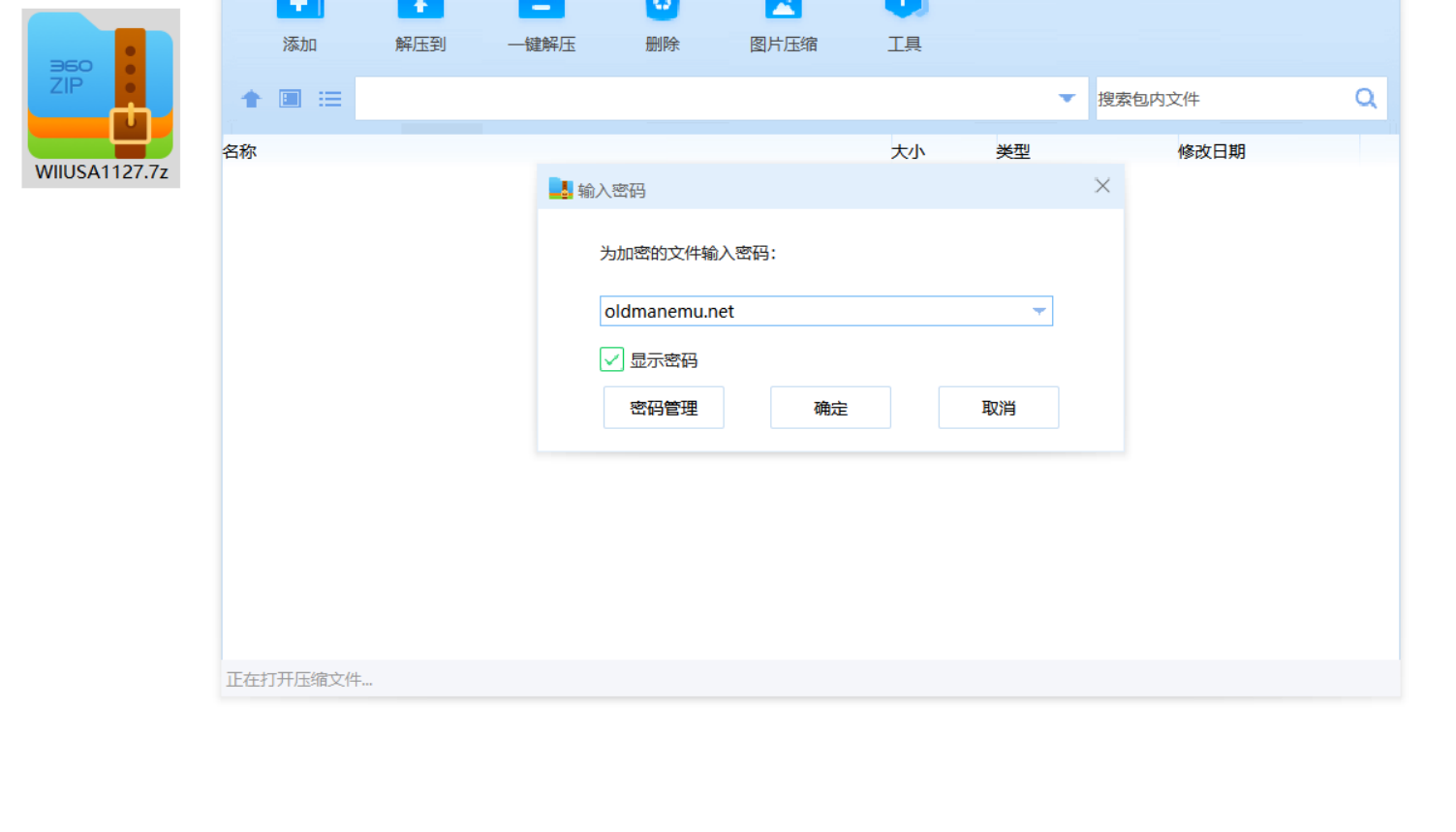Open the address bar dropdown arrow

[1067, 98]
